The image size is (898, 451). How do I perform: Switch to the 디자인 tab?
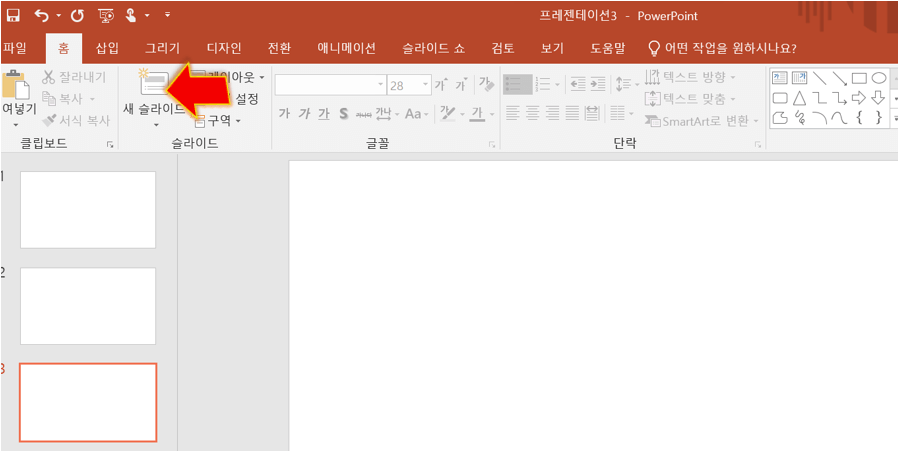point(223,49)
